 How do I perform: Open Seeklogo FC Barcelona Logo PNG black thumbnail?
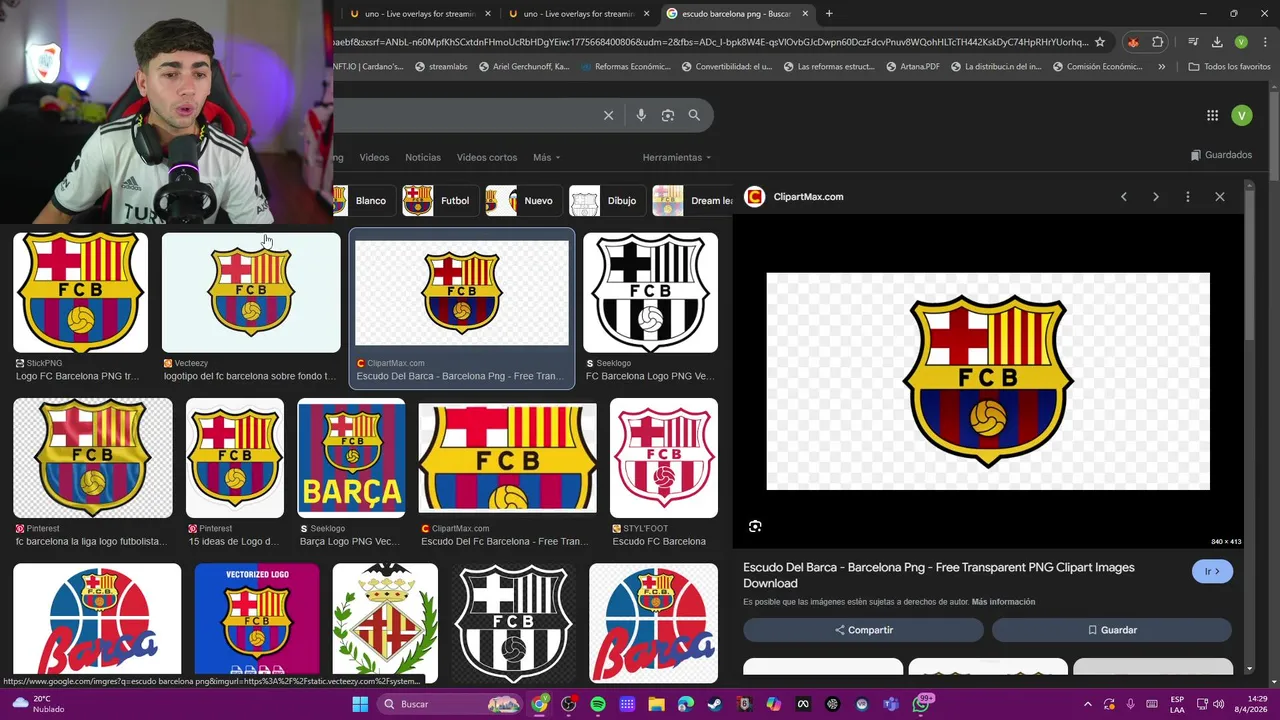pos(650,293)
